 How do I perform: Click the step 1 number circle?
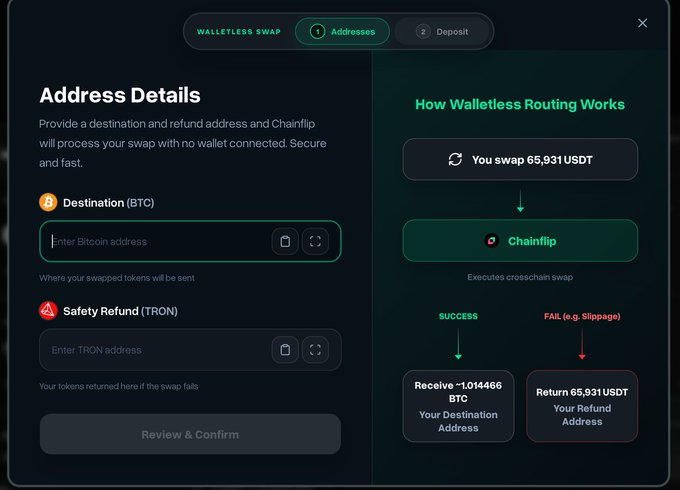(x=317, y=32)
